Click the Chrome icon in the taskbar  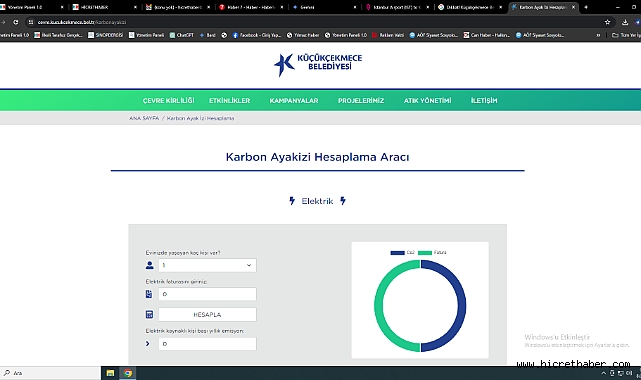tap(128, 373)
